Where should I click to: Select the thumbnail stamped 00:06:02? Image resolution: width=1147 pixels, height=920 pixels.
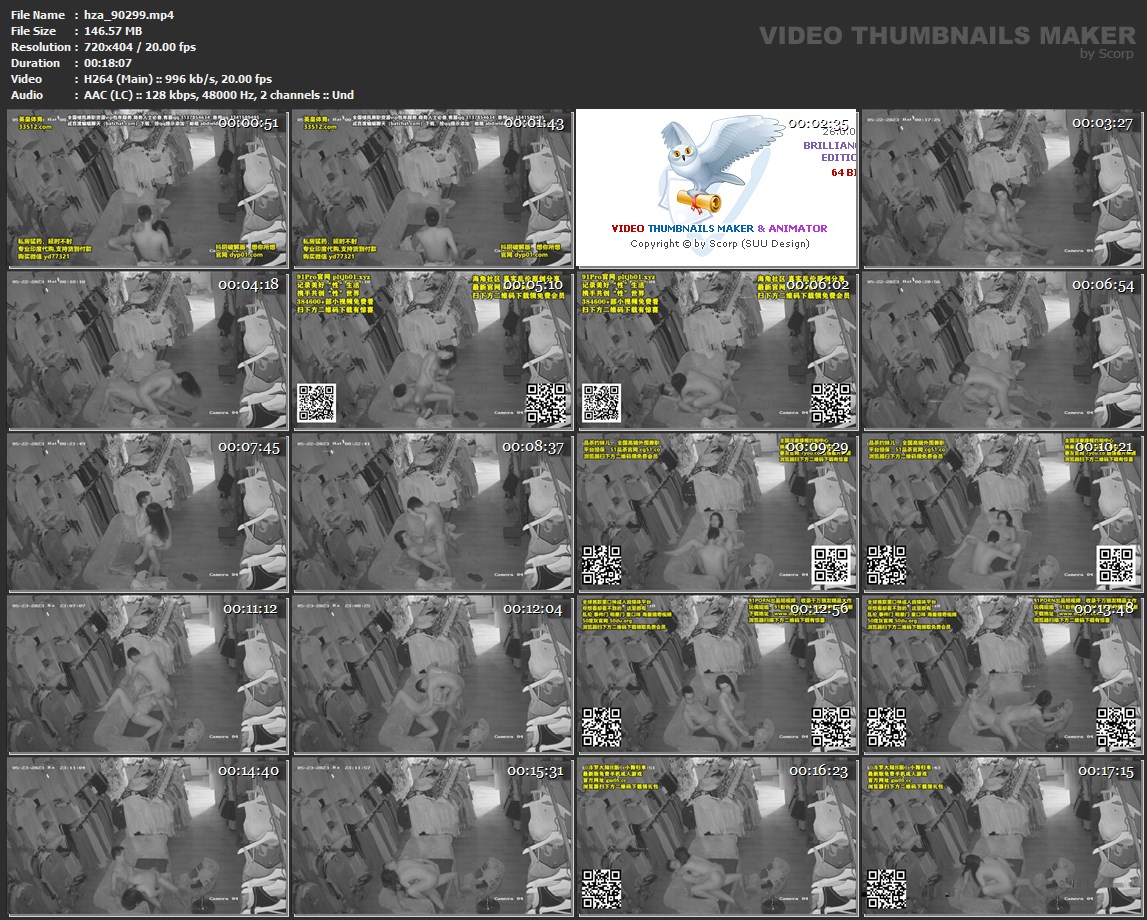(716, 350)
